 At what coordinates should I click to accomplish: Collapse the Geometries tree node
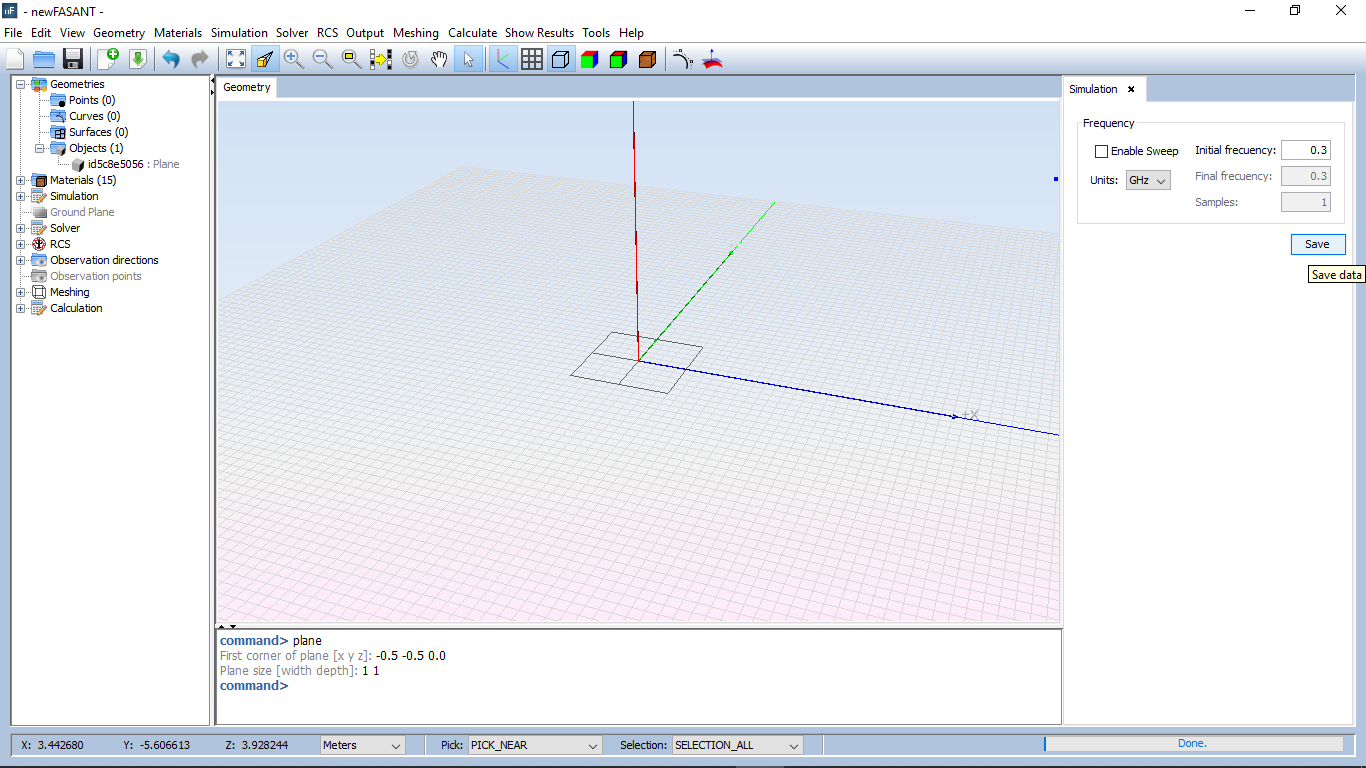coord(21,84)
